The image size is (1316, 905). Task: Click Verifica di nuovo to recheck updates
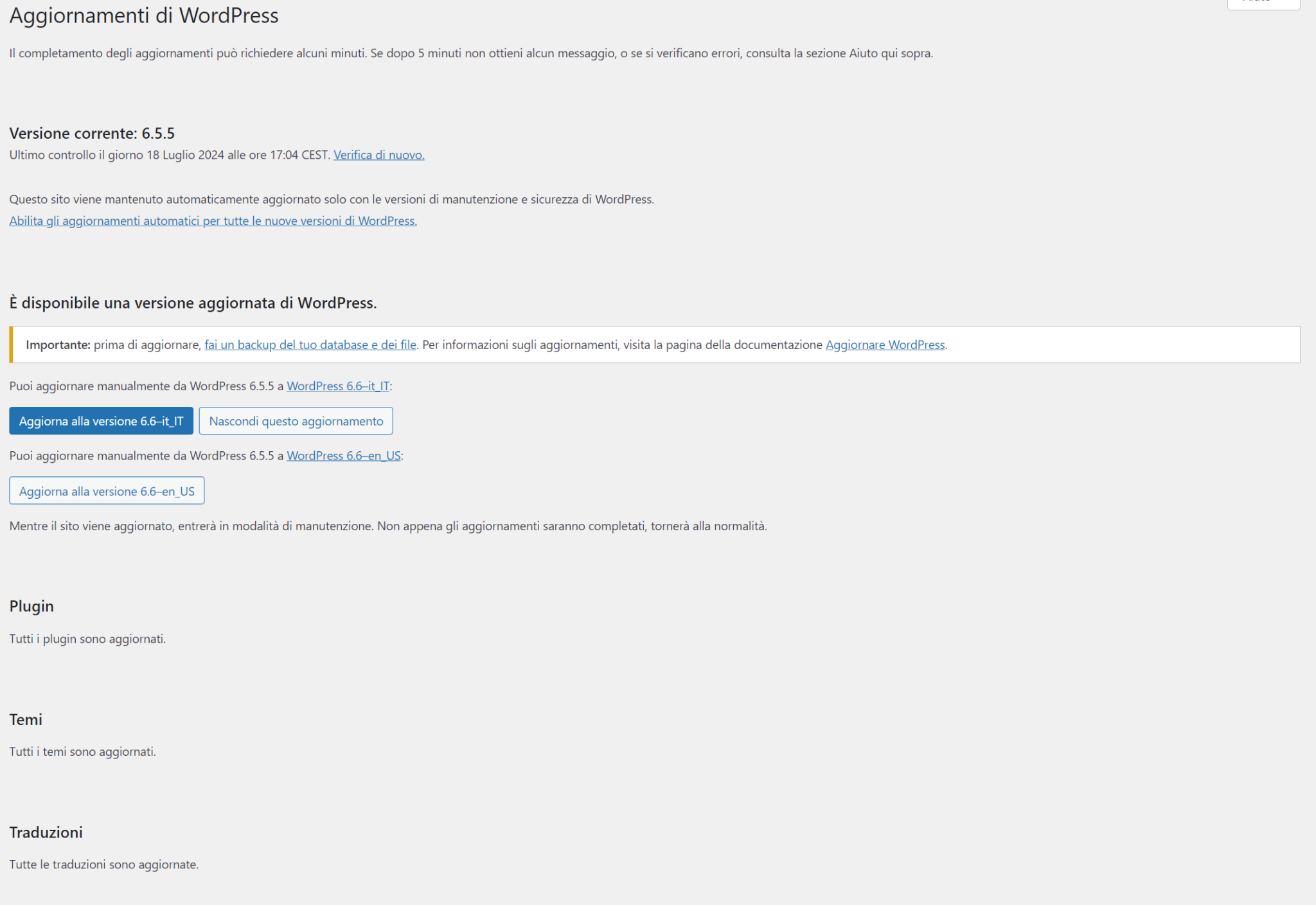(378, 154)
